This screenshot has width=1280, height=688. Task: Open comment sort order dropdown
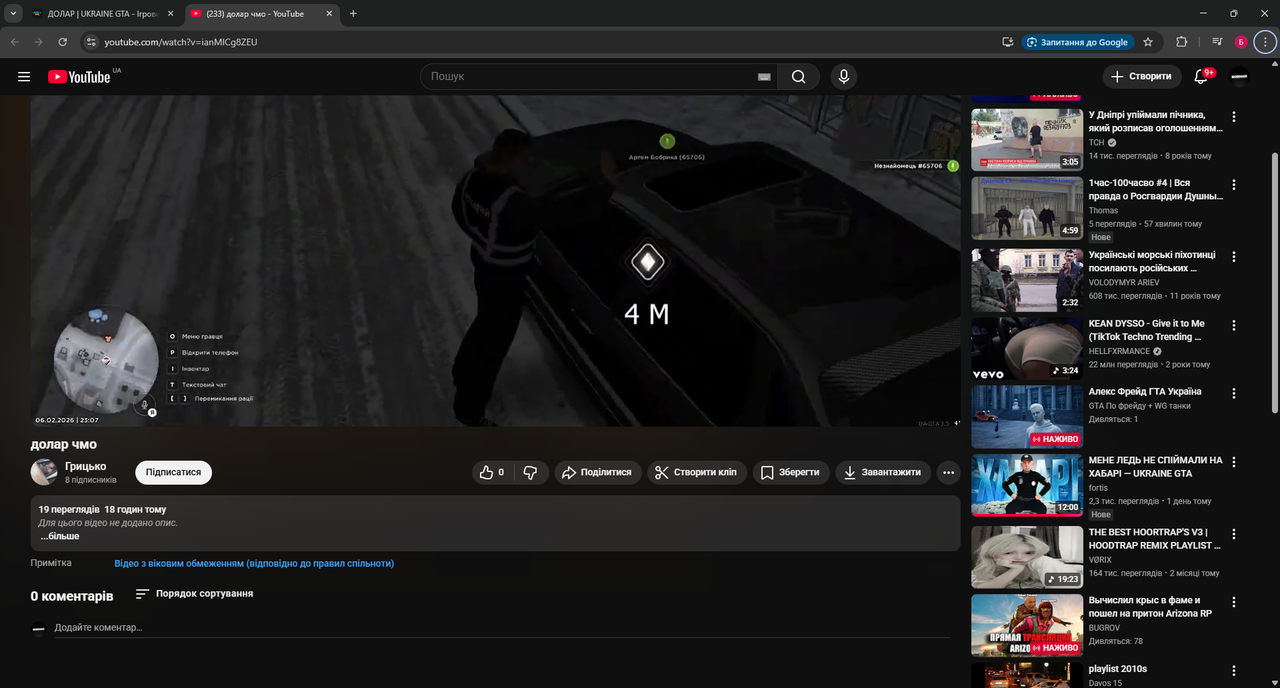coord(195,594)
